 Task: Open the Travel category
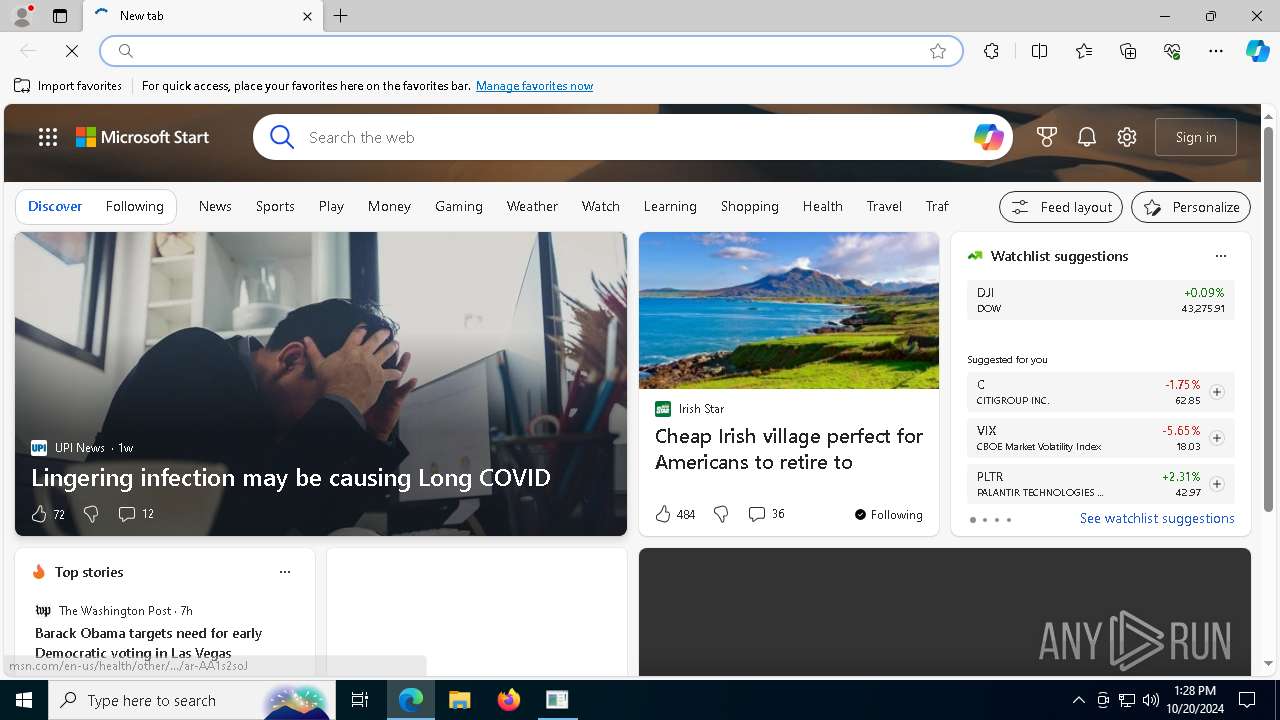(884, 206)
